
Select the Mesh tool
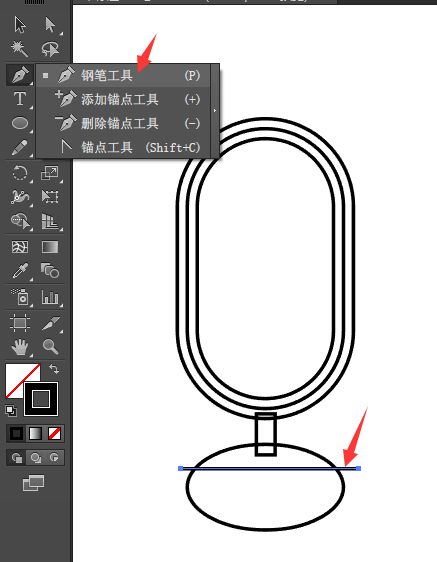click(x=20, y=247)
